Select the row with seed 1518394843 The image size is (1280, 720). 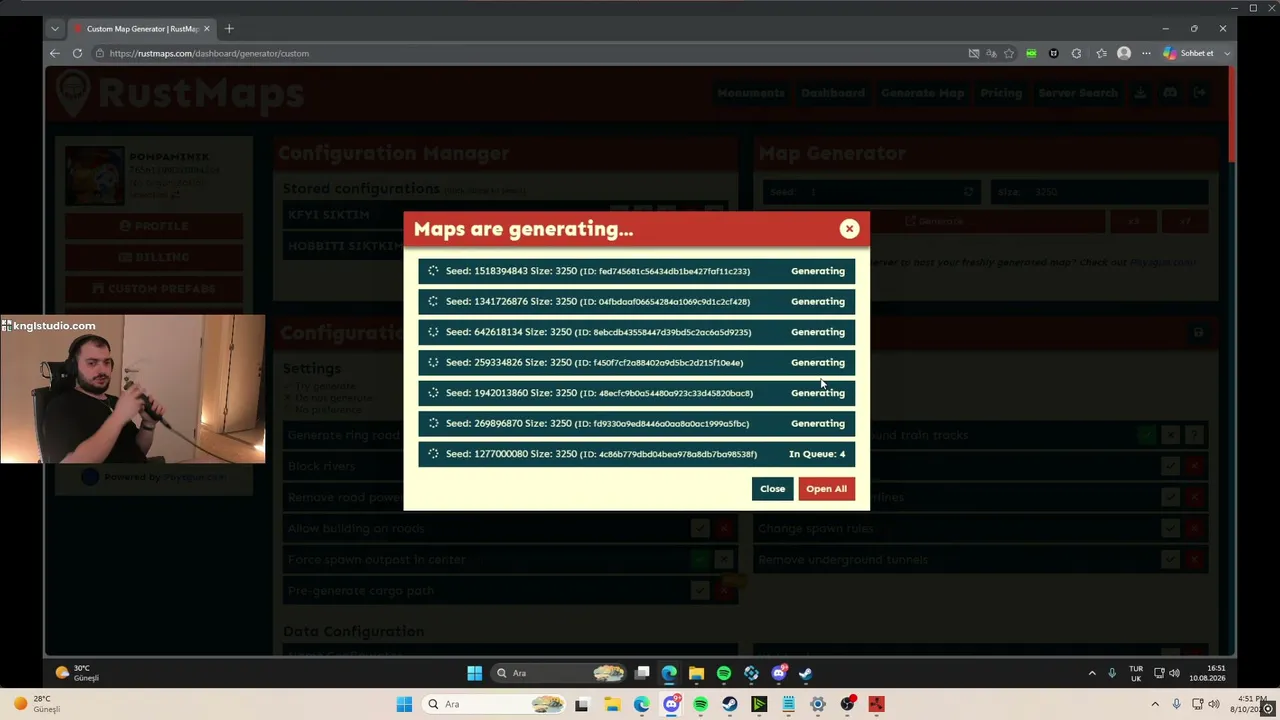pyautogui.click(x=637, y=271)
